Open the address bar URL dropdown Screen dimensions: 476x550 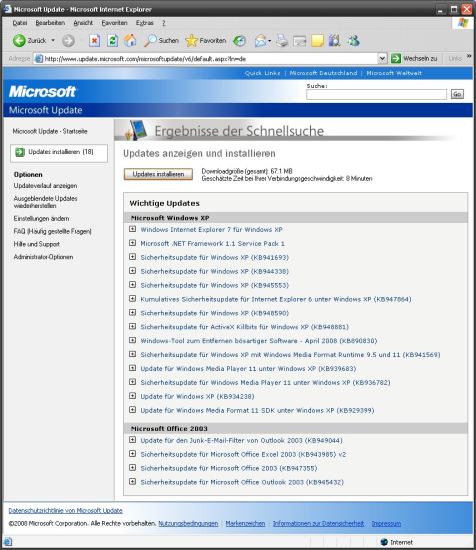382,58
